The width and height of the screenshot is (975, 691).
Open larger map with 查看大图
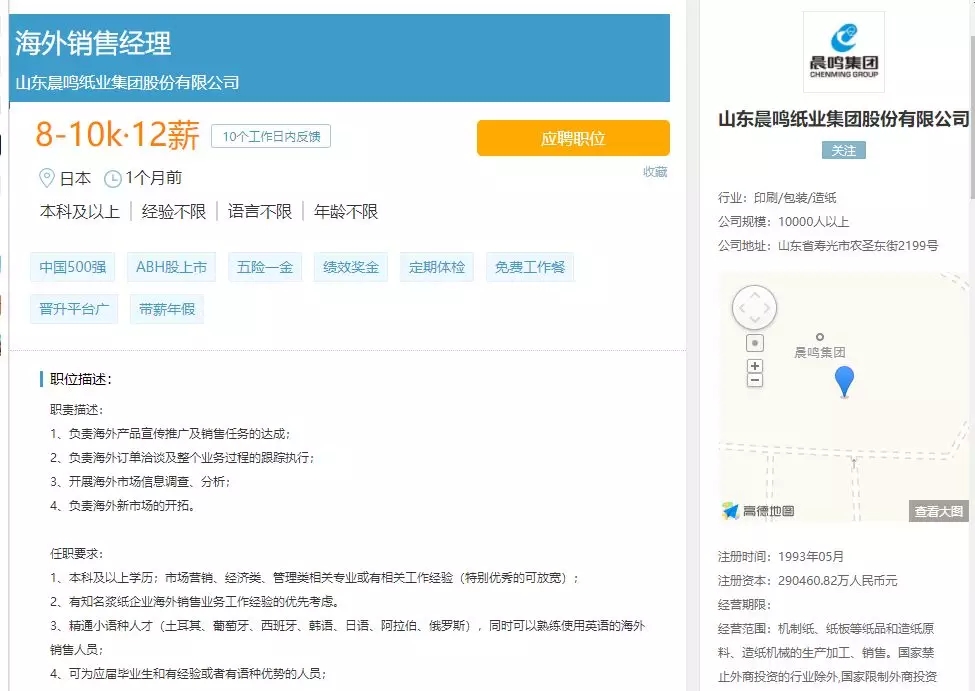click(x=938, y=511)
